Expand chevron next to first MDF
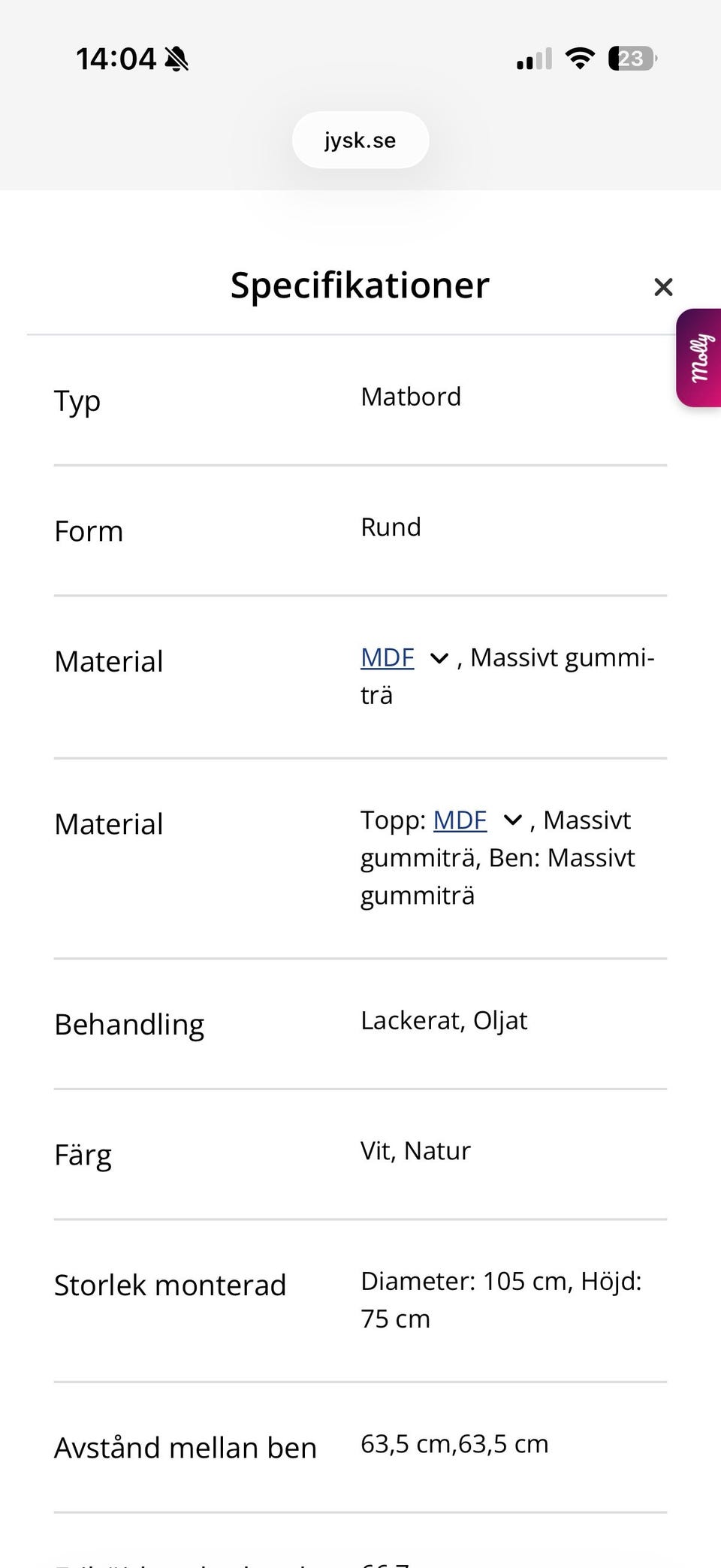721x1568 pixels. click(439, 659)
